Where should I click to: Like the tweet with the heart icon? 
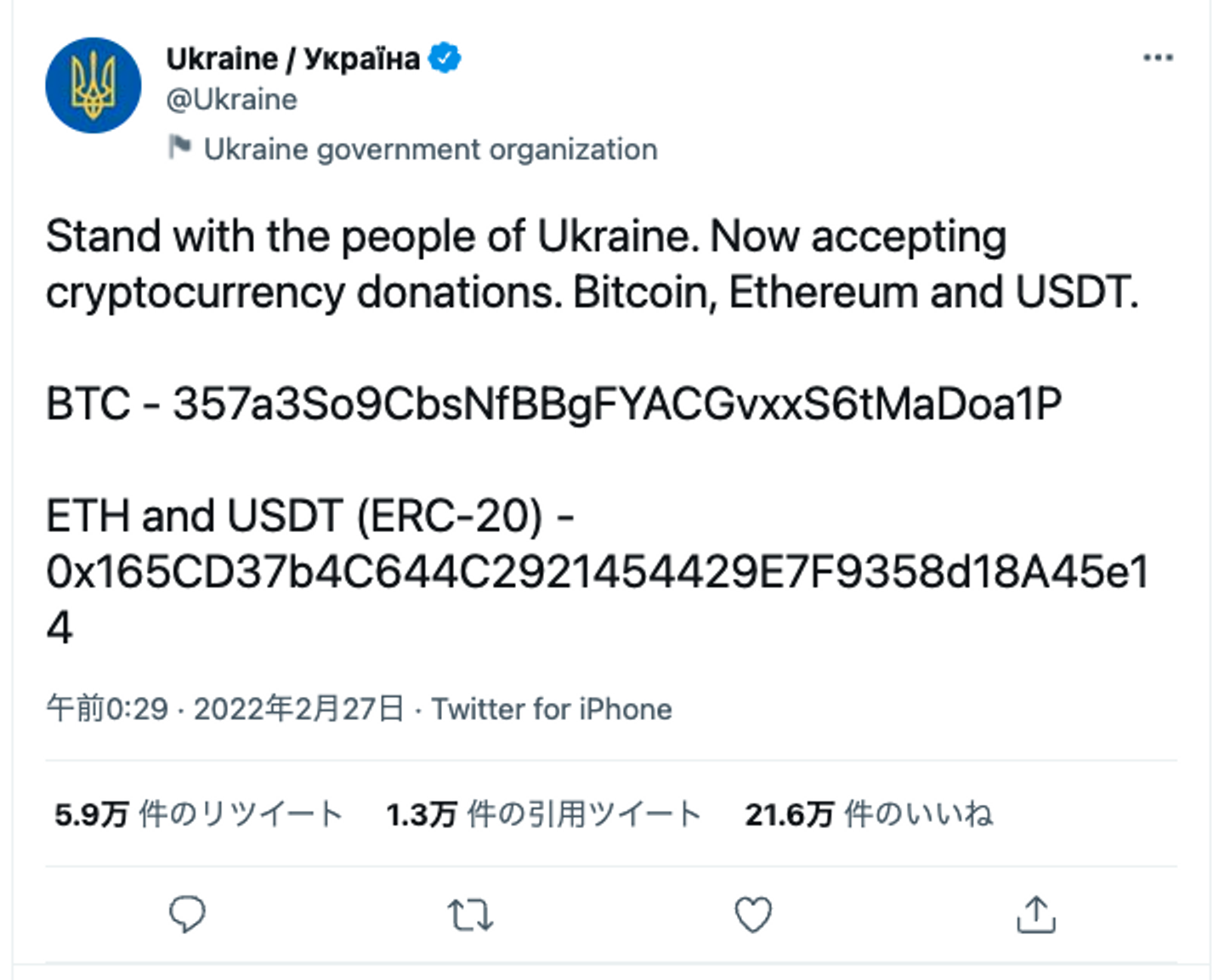point(753,915)
